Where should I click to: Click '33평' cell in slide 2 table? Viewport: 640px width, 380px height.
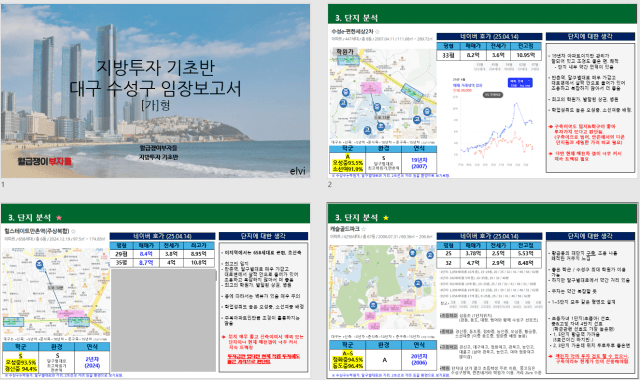[x=449, y=55]
